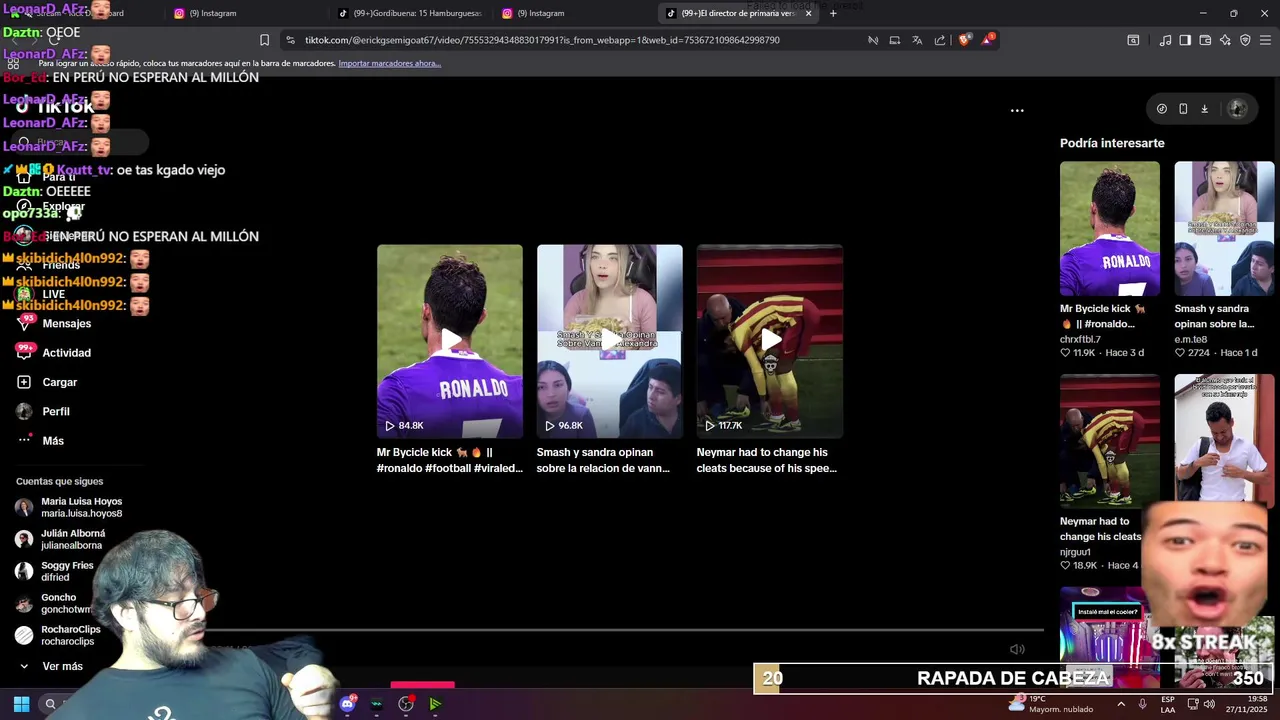Click the TikTok download desktop app icon
The image size is (1280, 720).
[1204, 109]
